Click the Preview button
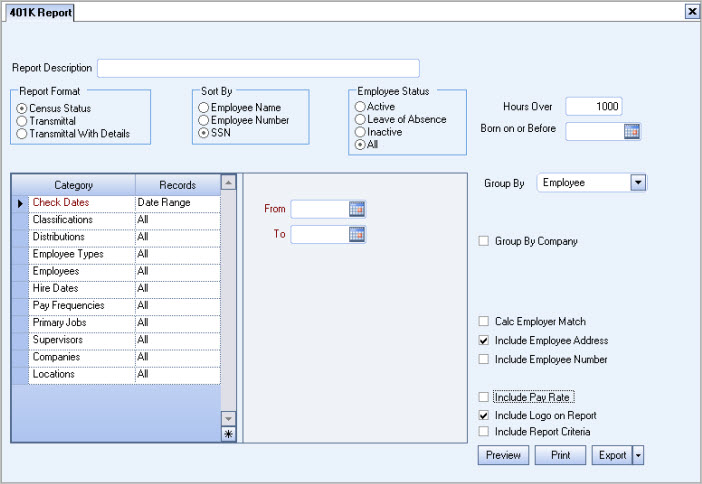Screen dimensions: 702x484 [503, 455]
